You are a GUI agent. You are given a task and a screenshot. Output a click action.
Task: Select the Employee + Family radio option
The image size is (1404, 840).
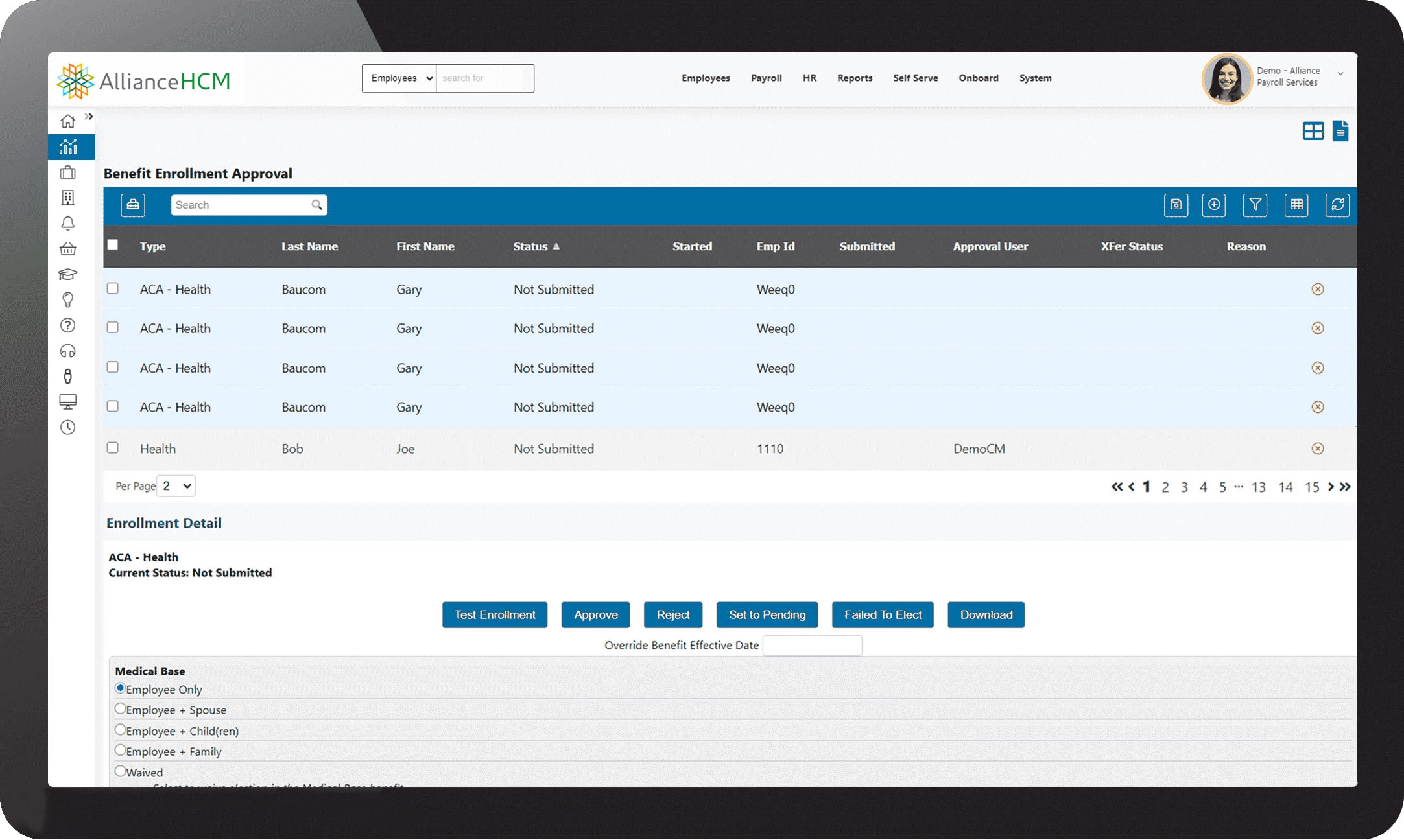(120, 751)
